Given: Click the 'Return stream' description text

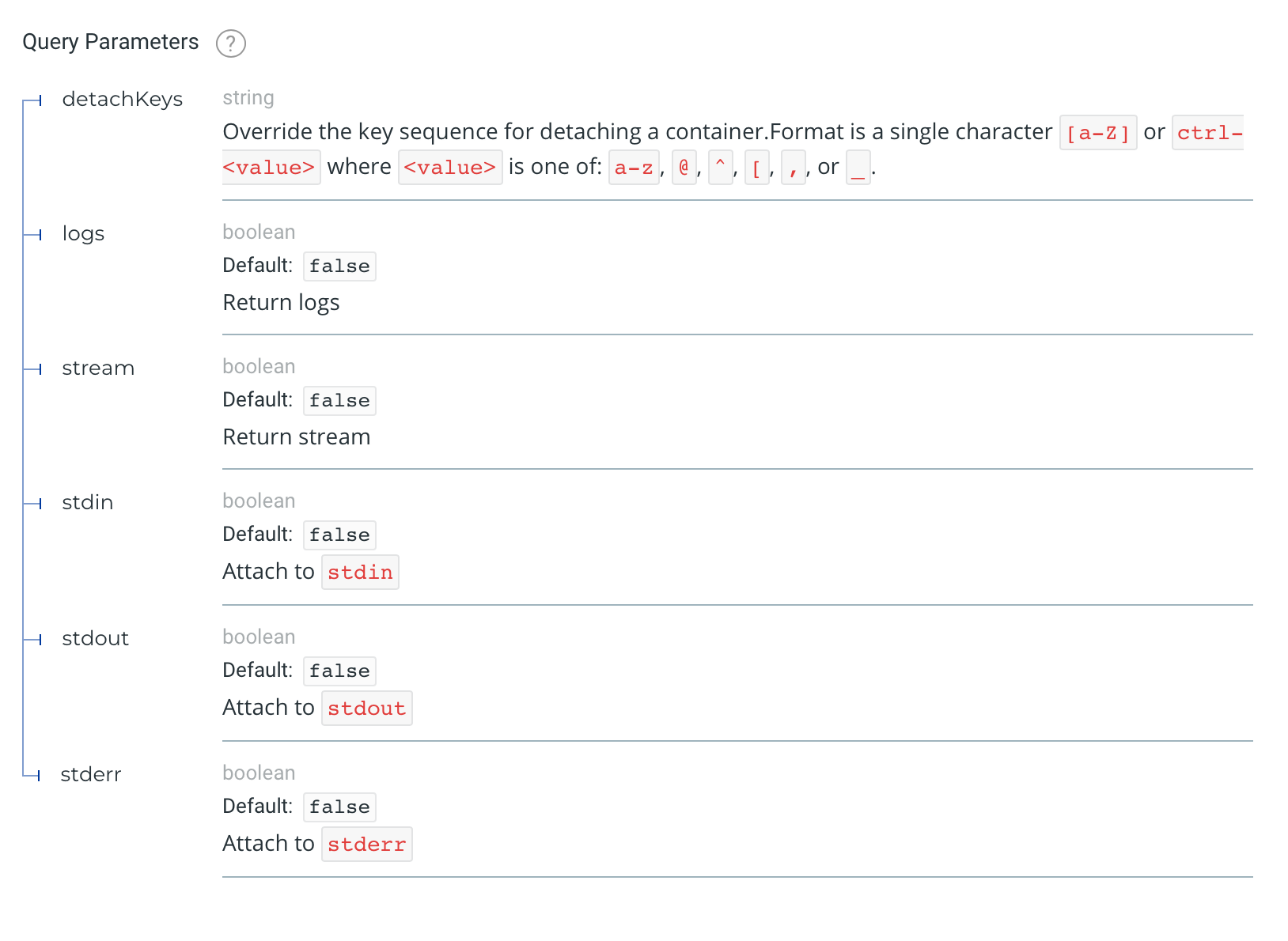Looking at the screenshot, I should coord(296,437).
